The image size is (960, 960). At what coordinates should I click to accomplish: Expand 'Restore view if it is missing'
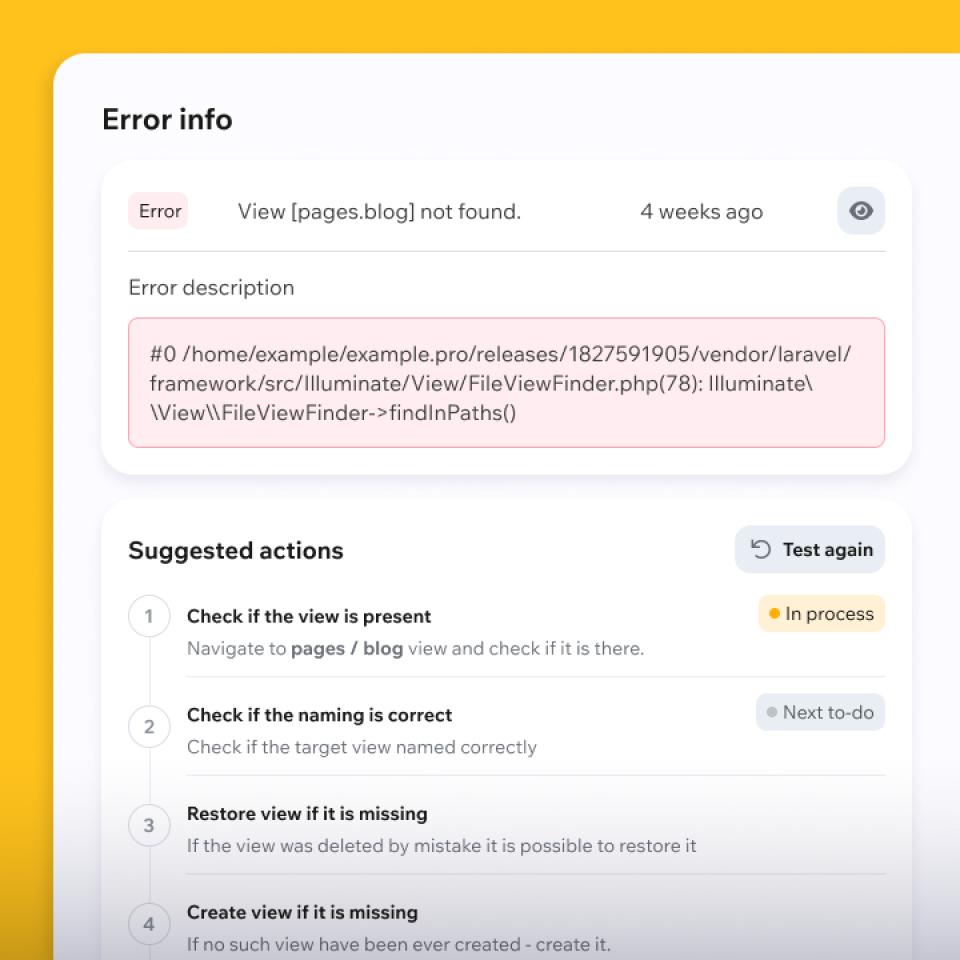(307, 814)
